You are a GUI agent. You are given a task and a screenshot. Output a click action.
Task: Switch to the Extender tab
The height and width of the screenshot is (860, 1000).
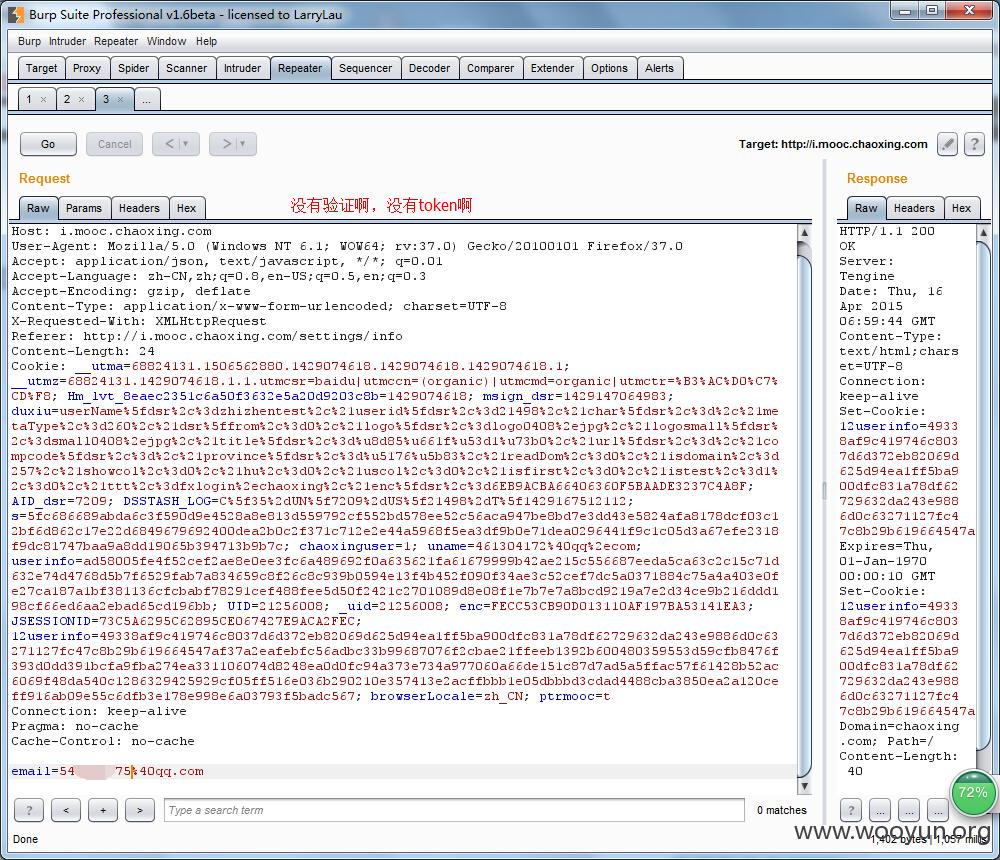click(552, 68)
